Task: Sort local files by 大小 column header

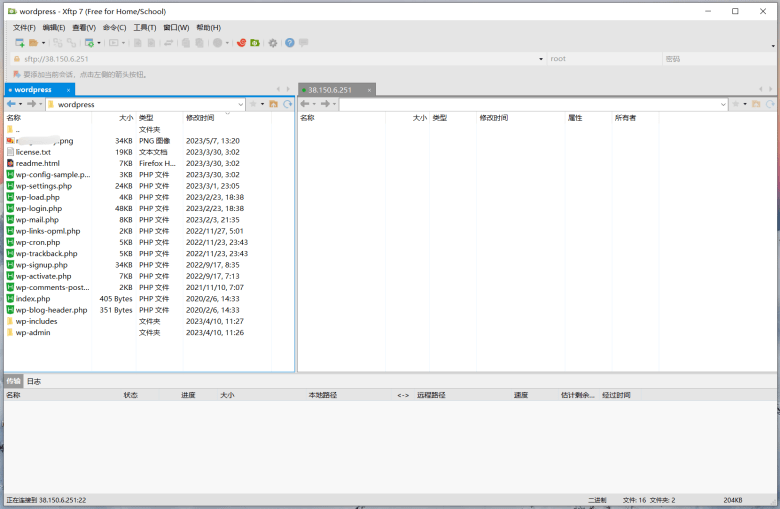Action: (x=113, y=118)
